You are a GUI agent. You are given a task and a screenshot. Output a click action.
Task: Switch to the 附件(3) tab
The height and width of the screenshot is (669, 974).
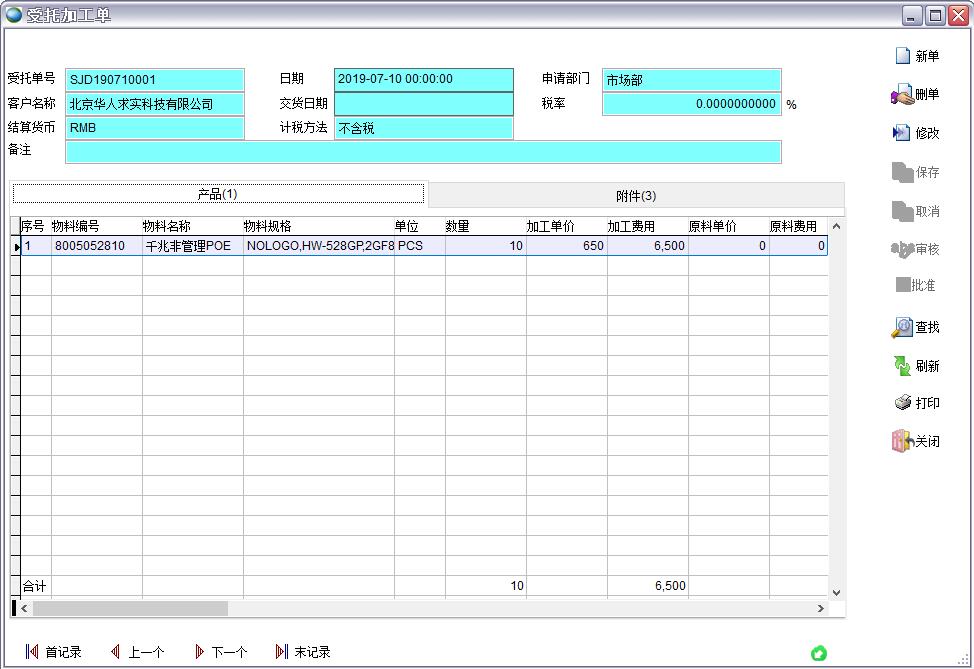pos(636,192)
